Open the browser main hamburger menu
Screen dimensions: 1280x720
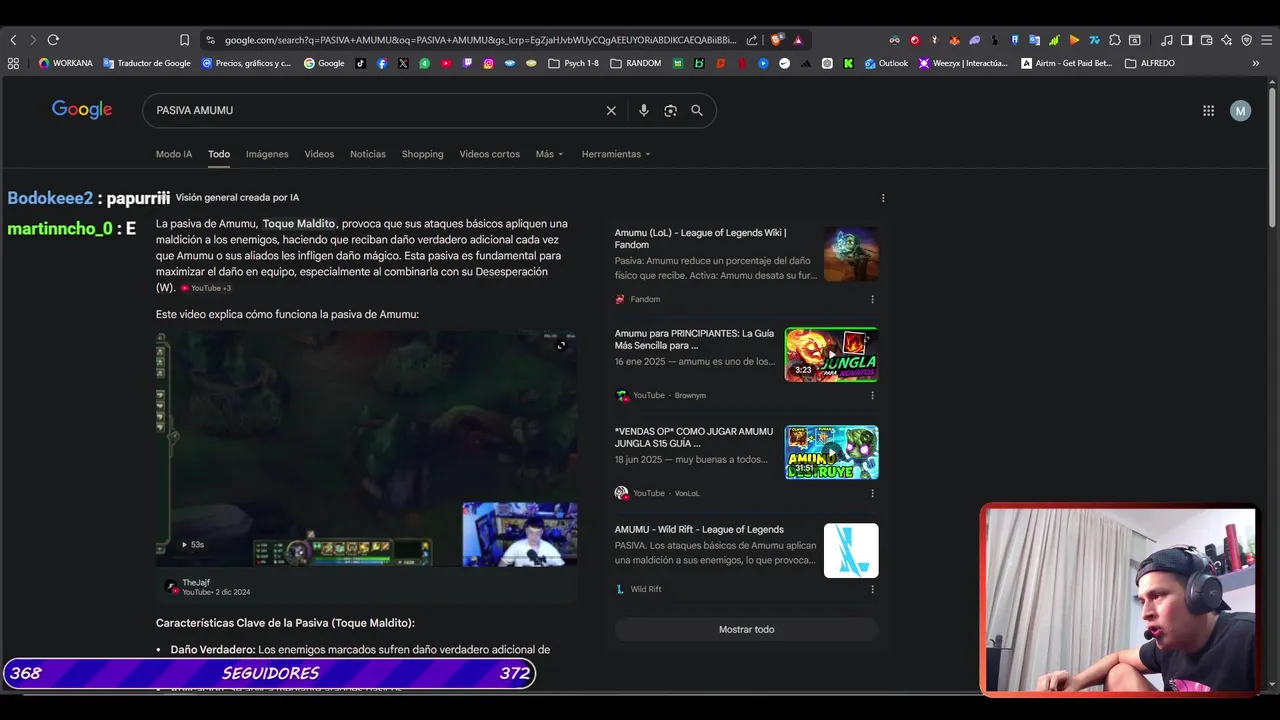pyautogui.click(x=1266, y=40)
